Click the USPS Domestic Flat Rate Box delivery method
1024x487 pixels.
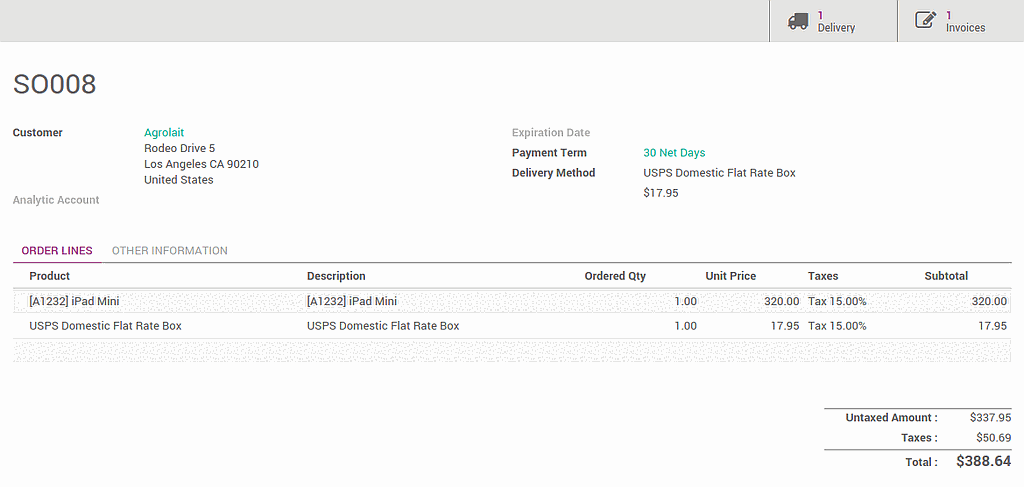pos(719,173)
